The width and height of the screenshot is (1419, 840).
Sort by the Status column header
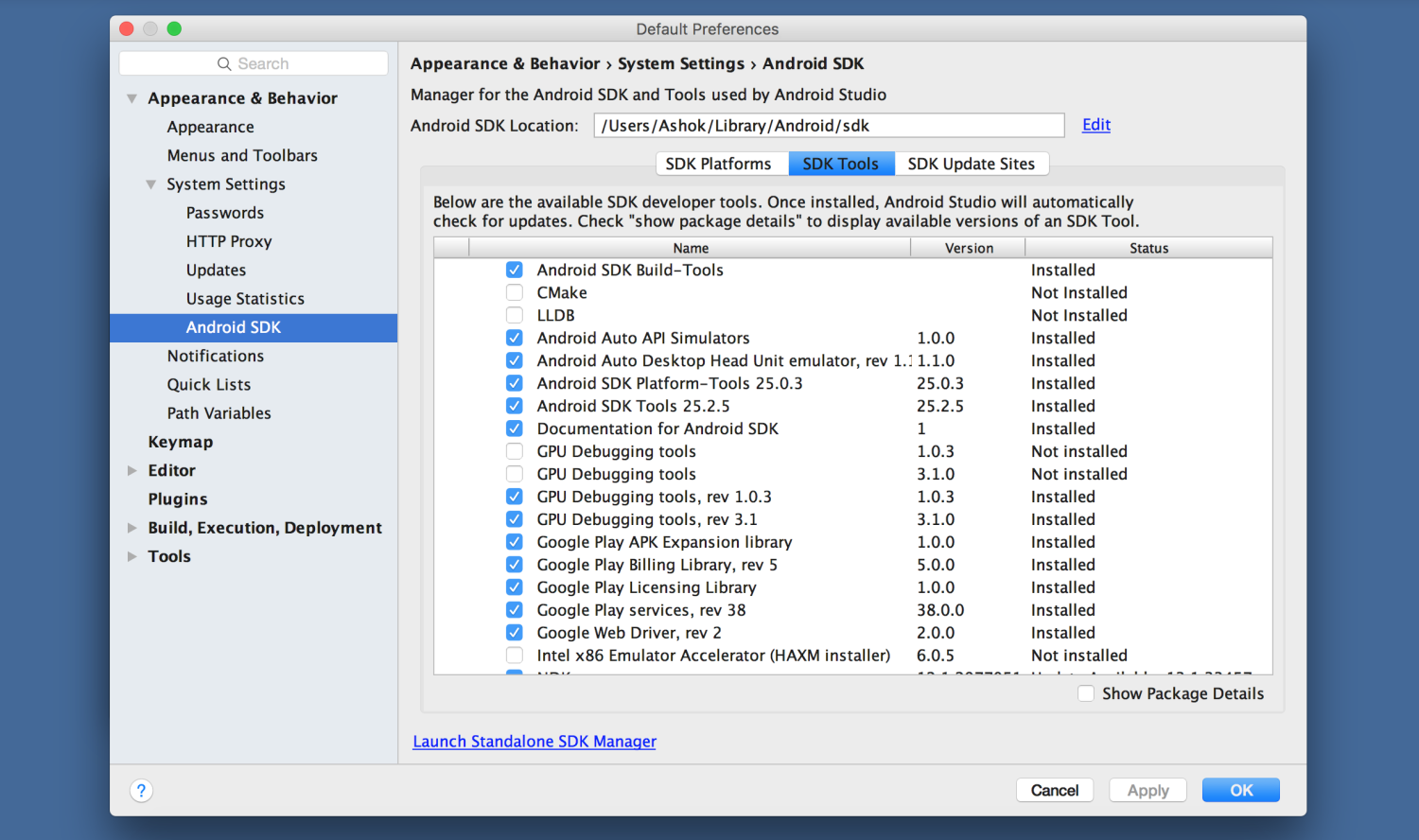(1148, 248)
